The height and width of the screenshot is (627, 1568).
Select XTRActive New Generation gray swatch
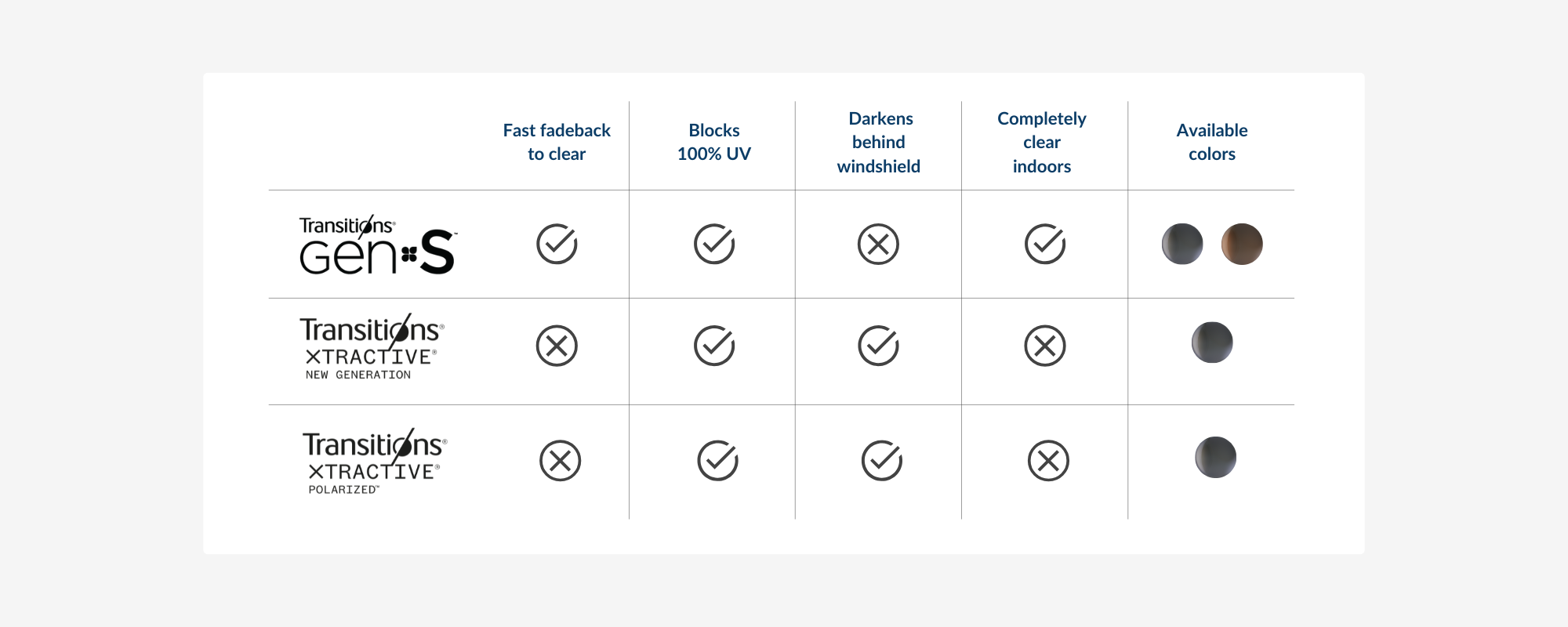click(1212, 342)
